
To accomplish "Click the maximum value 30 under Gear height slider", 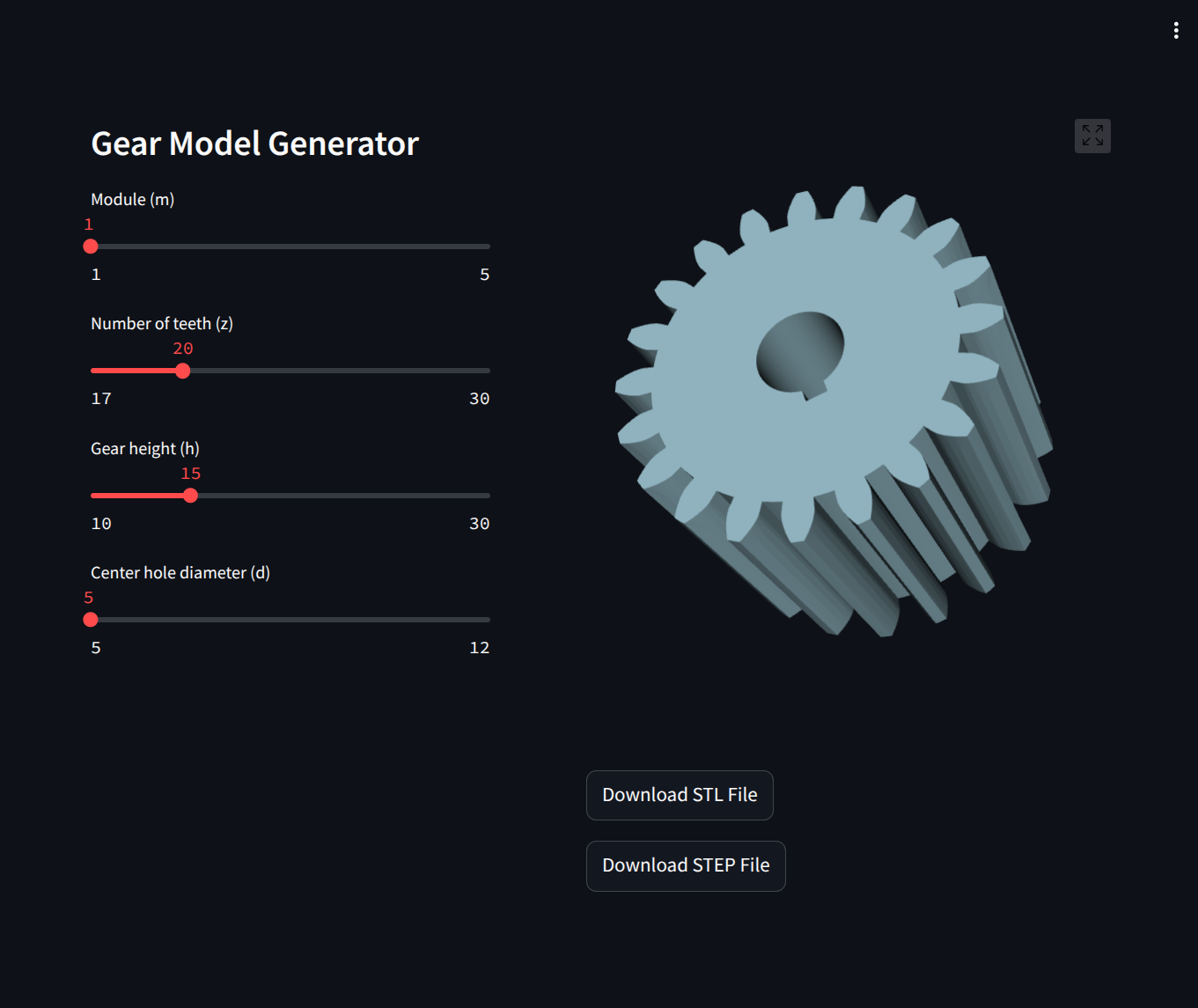I will tap(479, 524).
